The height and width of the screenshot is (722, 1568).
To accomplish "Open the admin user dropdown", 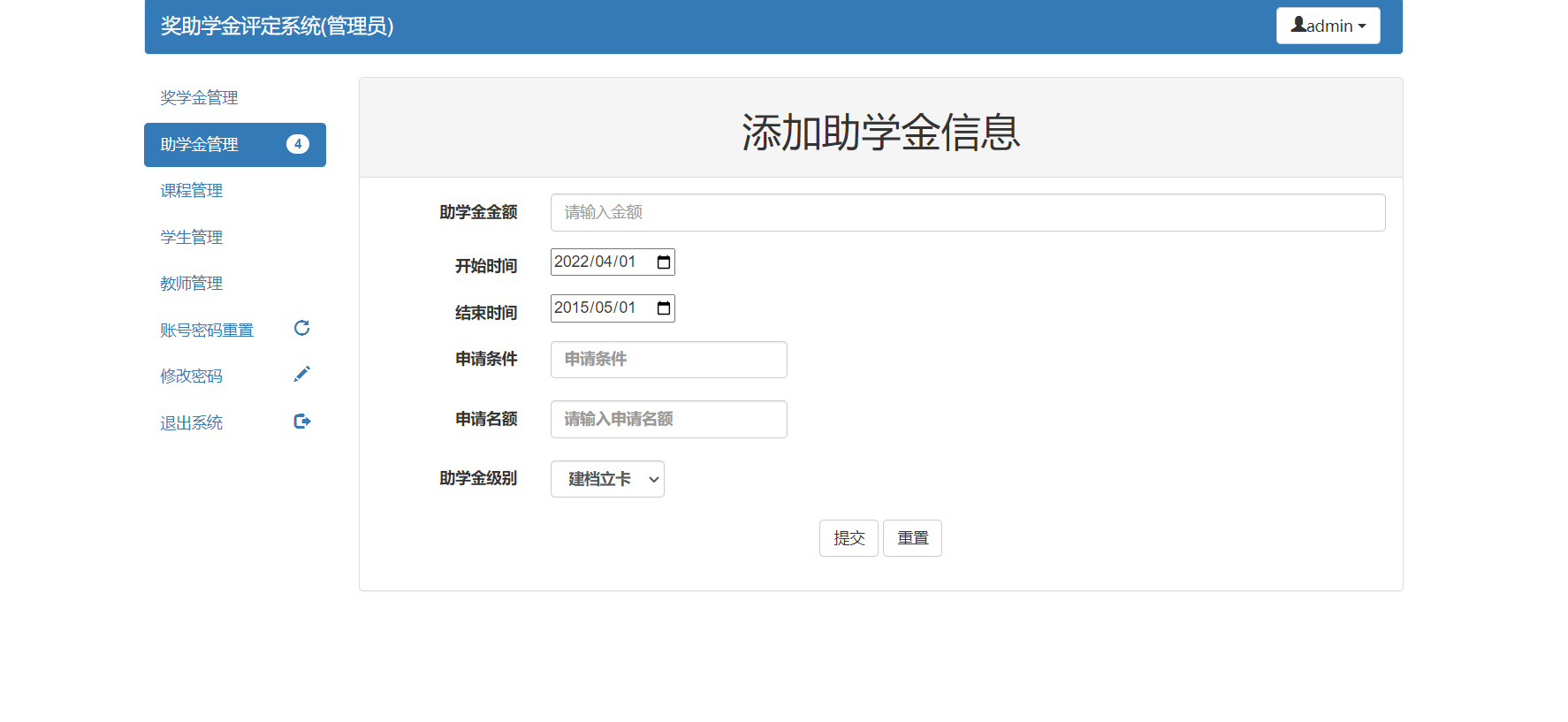I will point(1328,26).
